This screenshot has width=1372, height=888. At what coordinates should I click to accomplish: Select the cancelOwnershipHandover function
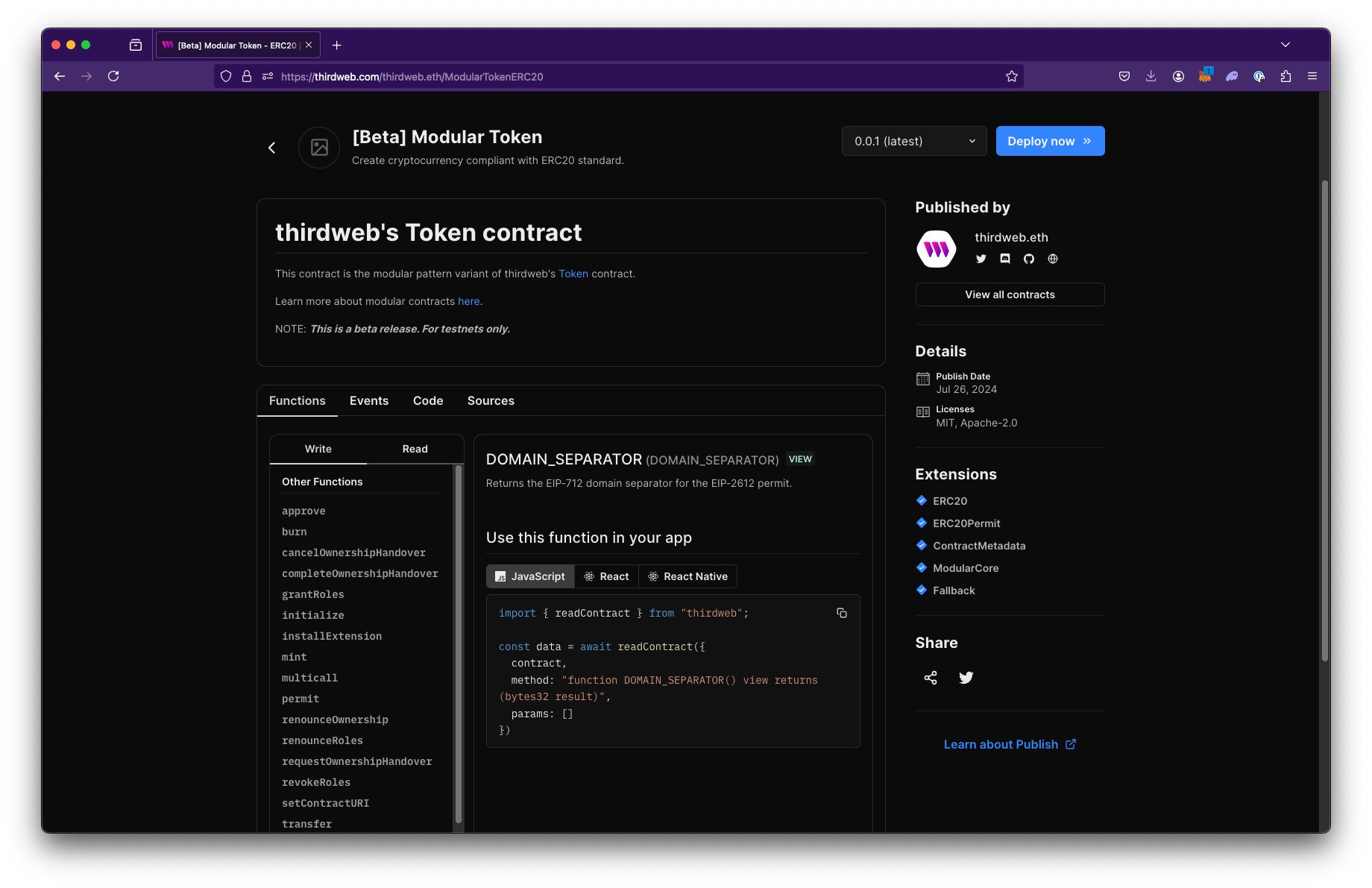tap(353, 552)
